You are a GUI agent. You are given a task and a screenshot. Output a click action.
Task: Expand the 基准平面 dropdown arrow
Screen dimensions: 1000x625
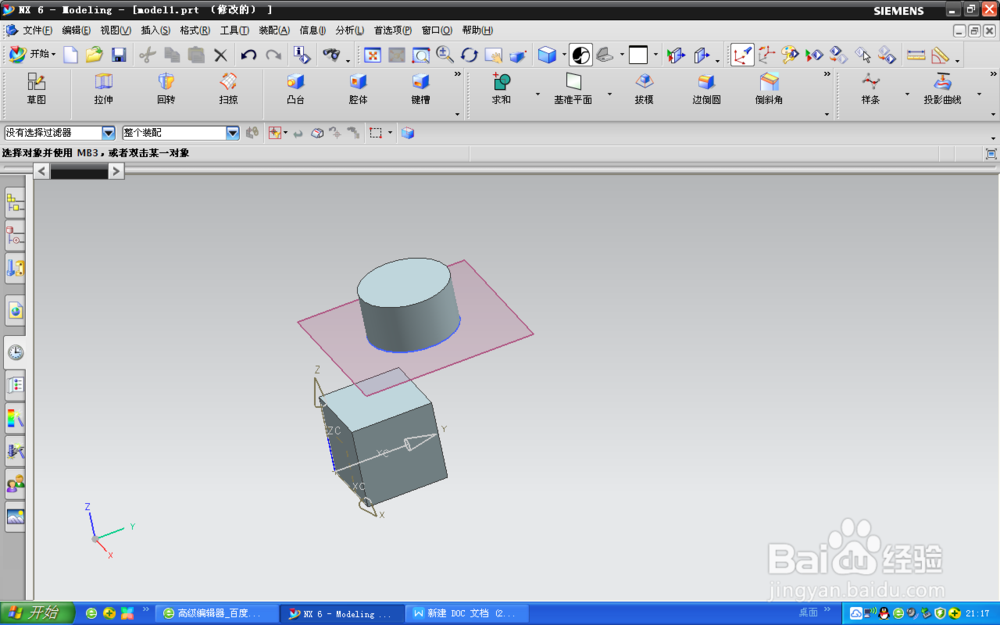(609, 94)
